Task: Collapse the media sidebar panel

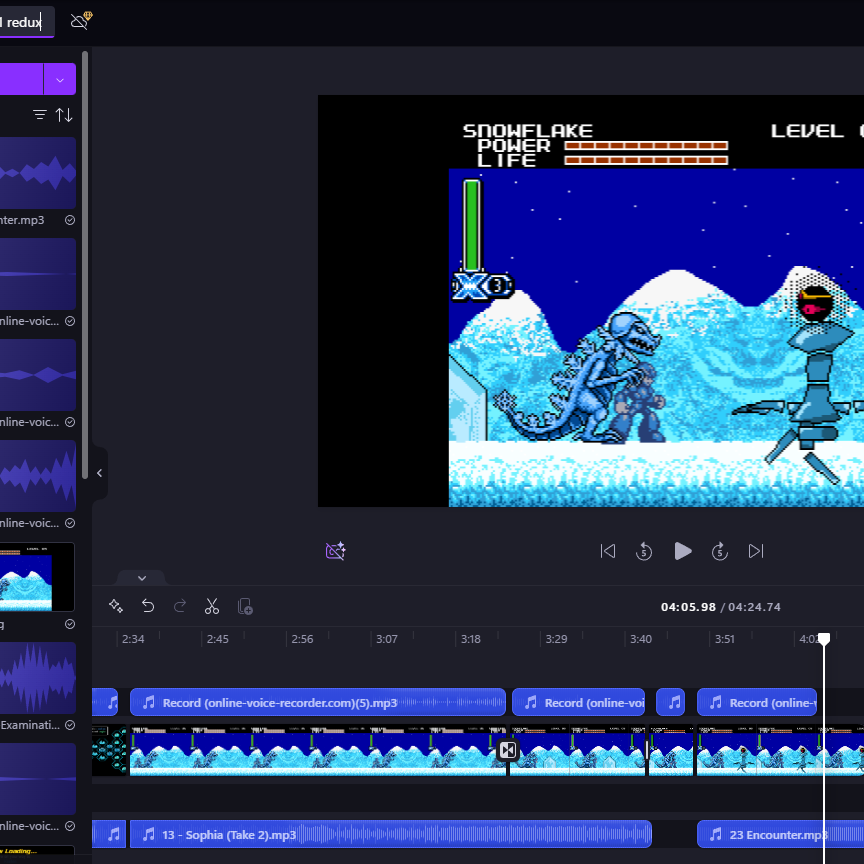Action: (x=99, y=473)
